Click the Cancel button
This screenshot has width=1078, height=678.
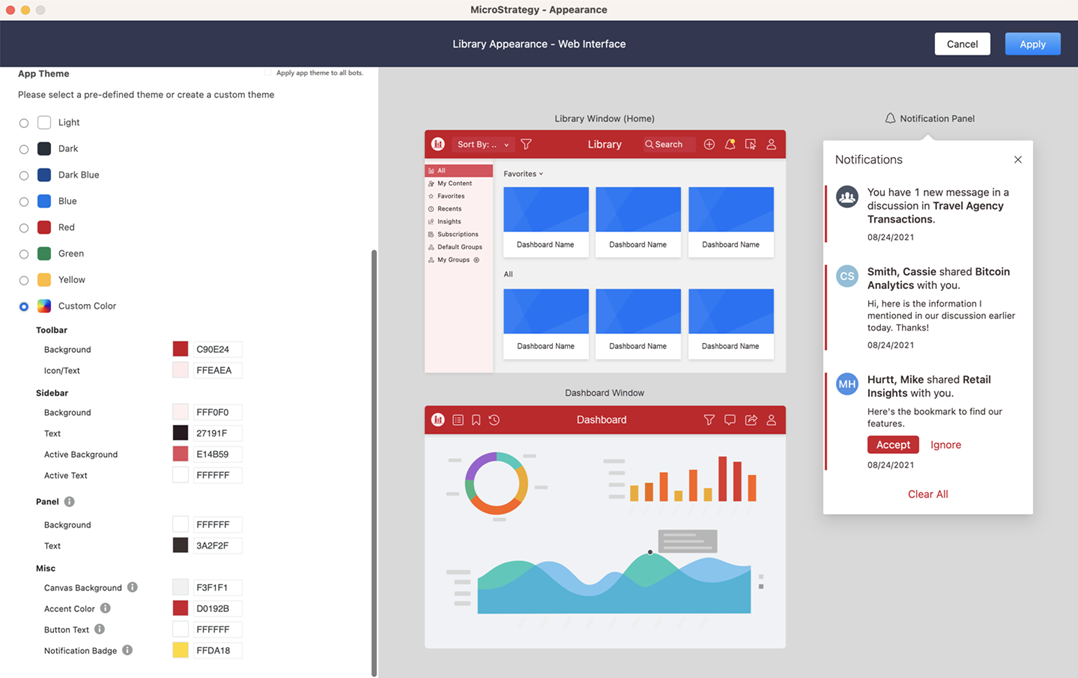[x=962, y=44]
